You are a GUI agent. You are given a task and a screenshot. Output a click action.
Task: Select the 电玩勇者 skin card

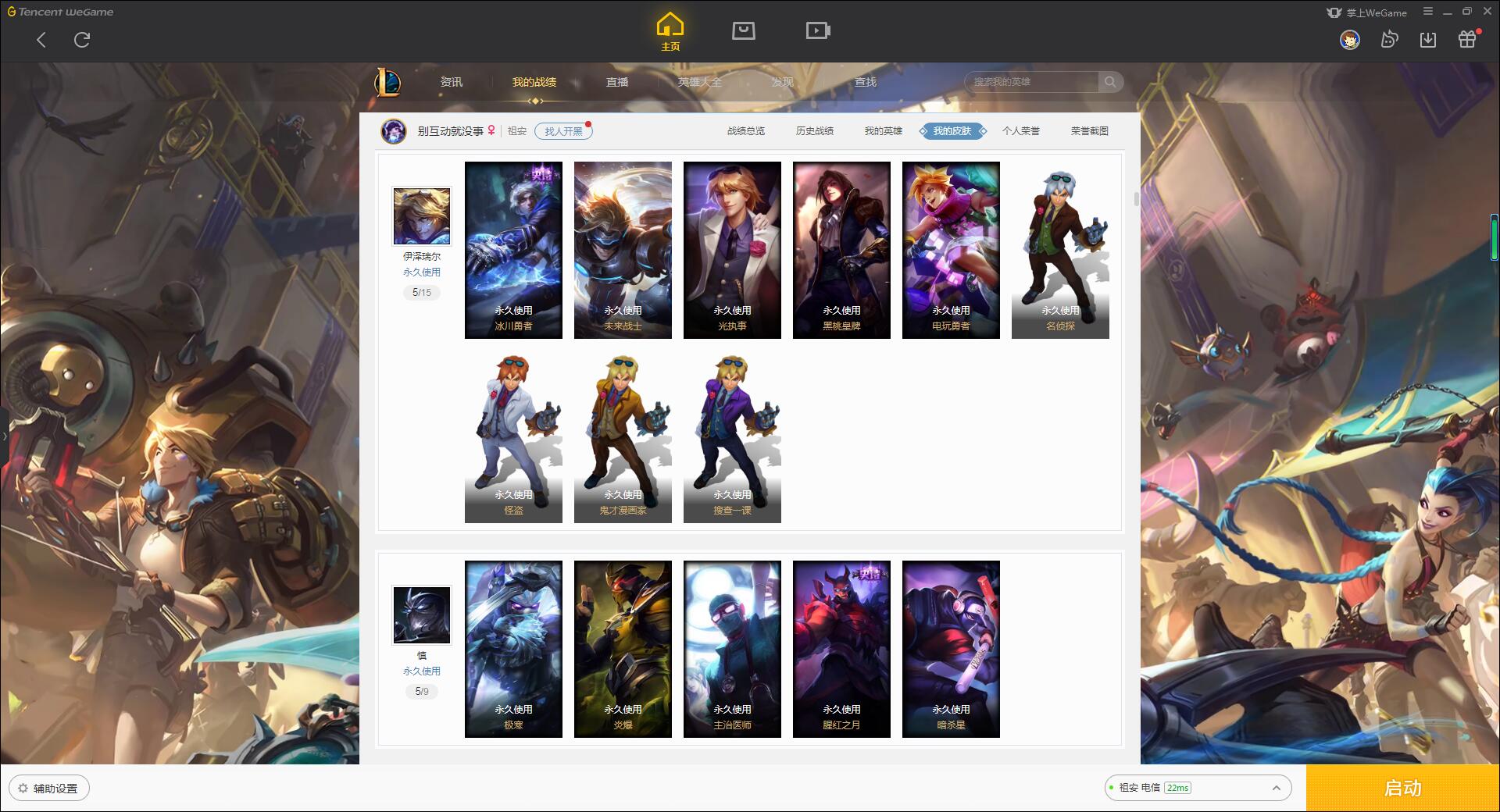[951, 250]
